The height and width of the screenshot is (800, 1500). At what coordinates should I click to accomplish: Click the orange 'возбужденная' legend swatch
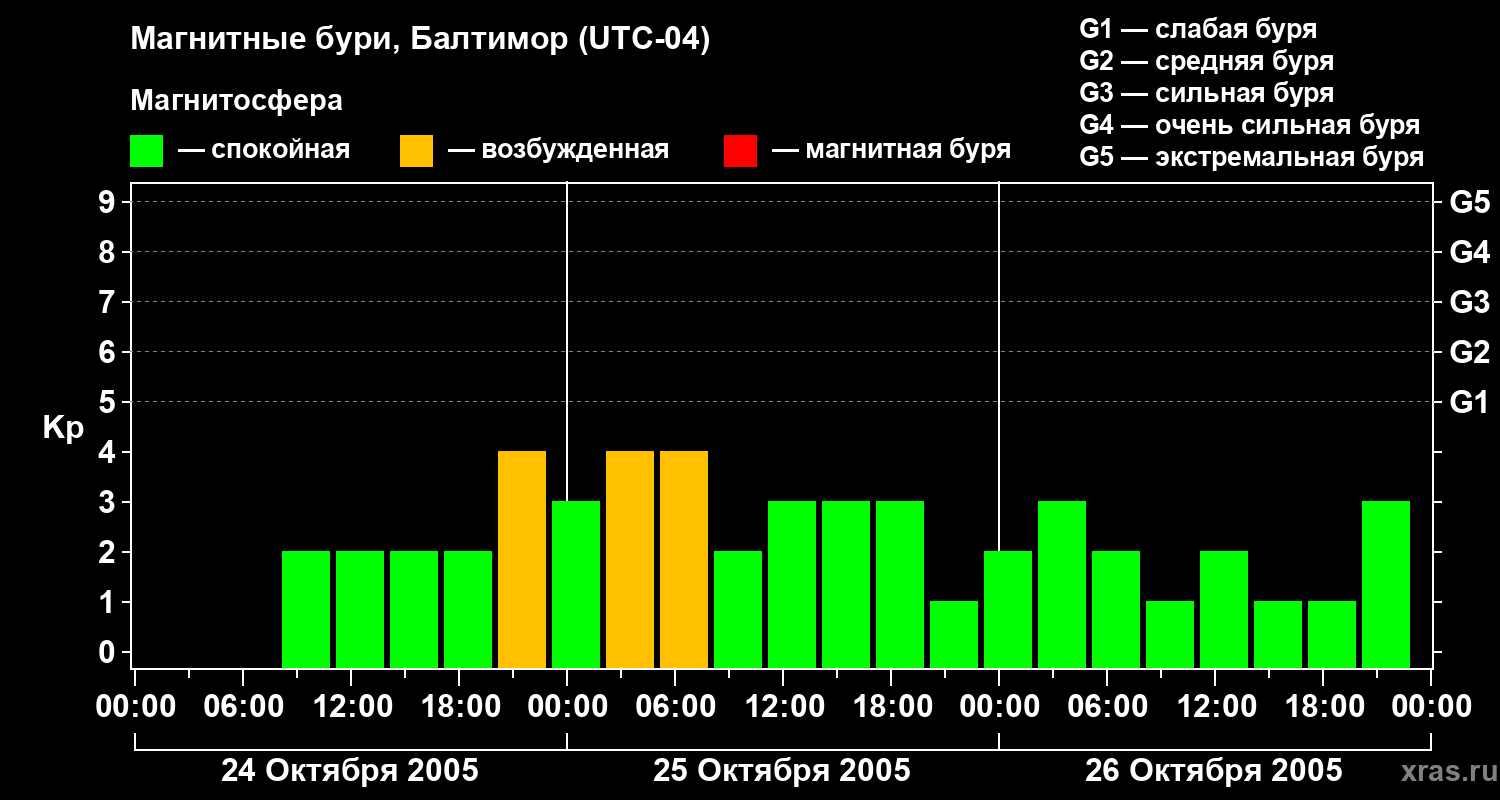tap(416, 151)
